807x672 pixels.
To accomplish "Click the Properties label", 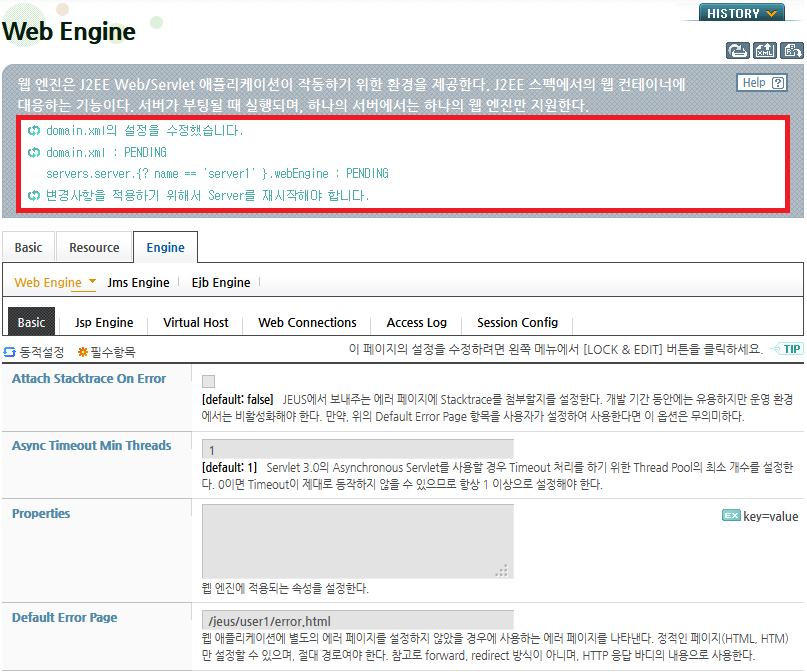I will pyautogui.click(x=41, y=514).
